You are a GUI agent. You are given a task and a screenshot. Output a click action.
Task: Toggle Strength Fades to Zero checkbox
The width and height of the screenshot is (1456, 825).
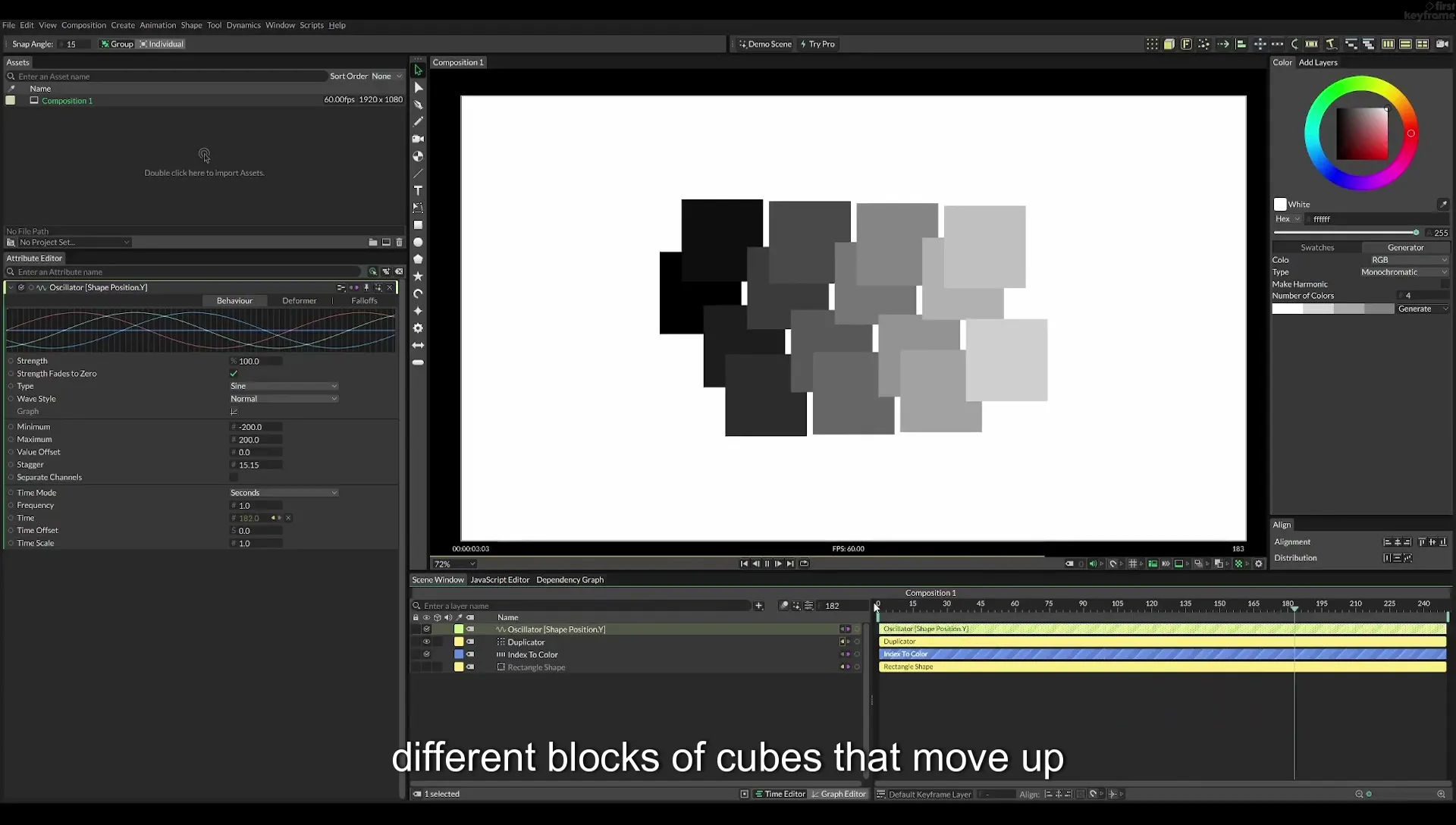[234, 374]
